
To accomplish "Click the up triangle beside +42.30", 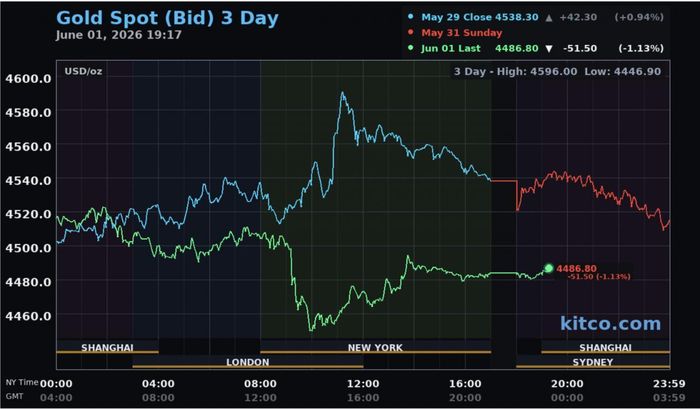I will point(549,18).
